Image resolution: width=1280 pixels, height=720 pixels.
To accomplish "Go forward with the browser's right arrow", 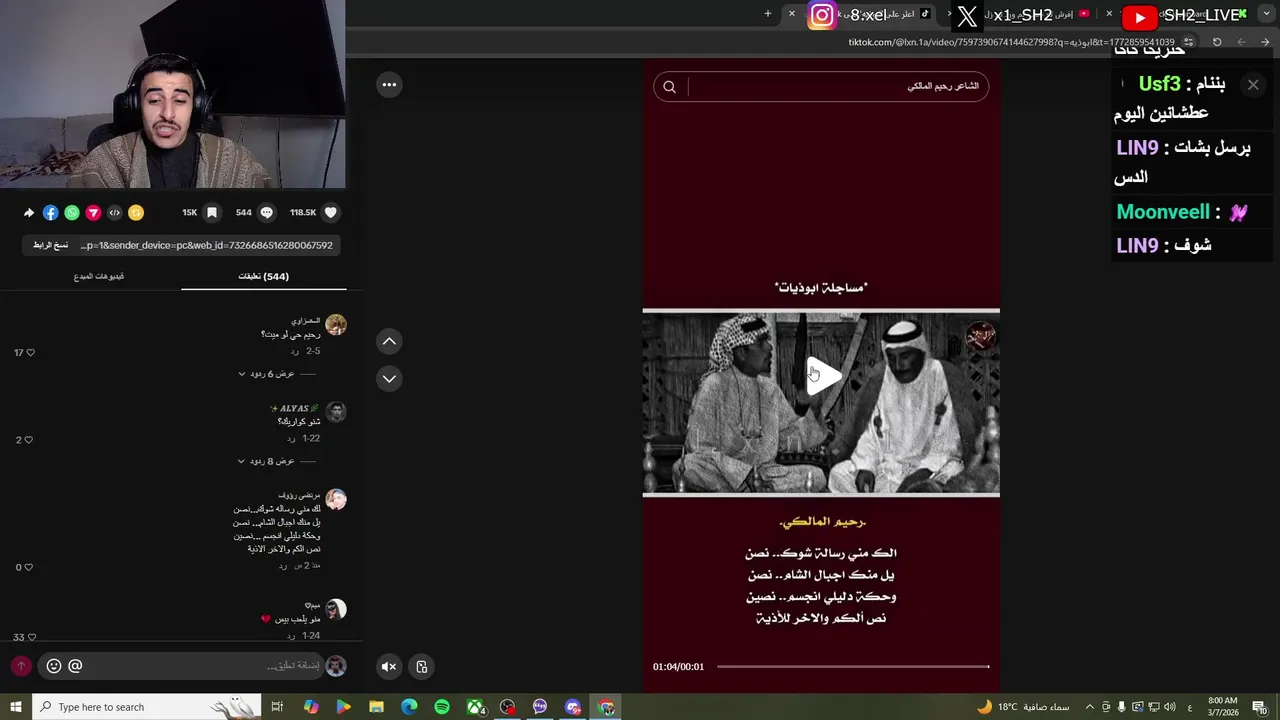I will coord(1266,42).
